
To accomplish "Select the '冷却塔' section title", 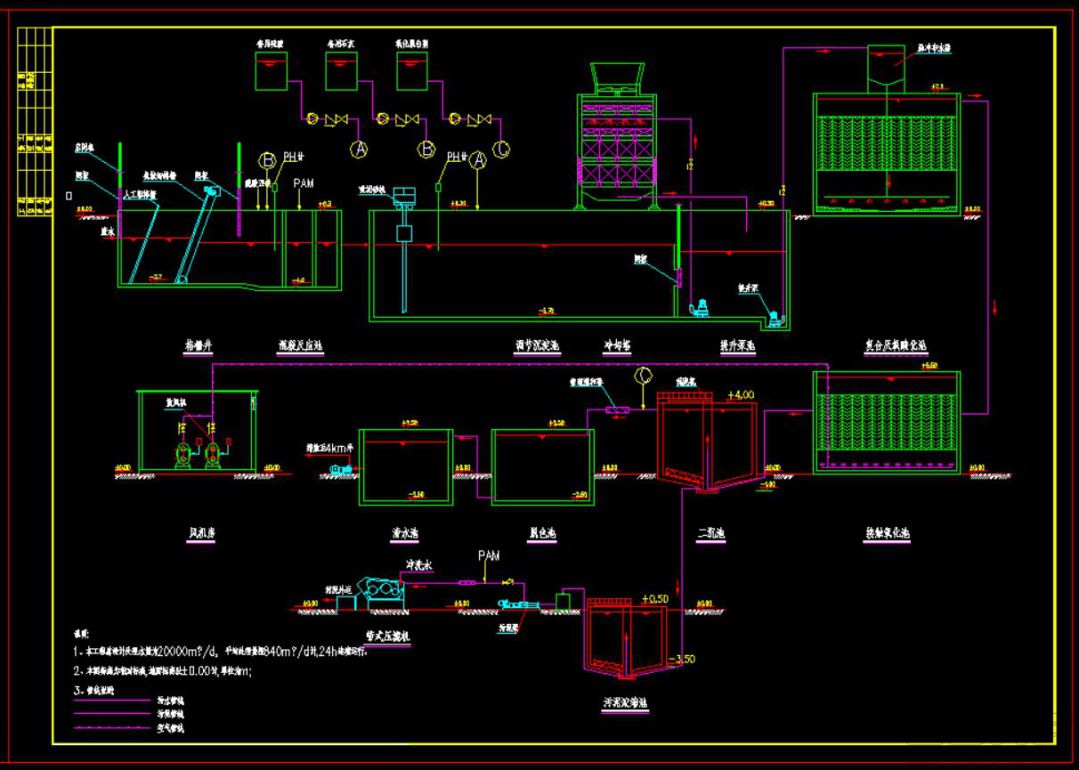I will coord(617,347).
